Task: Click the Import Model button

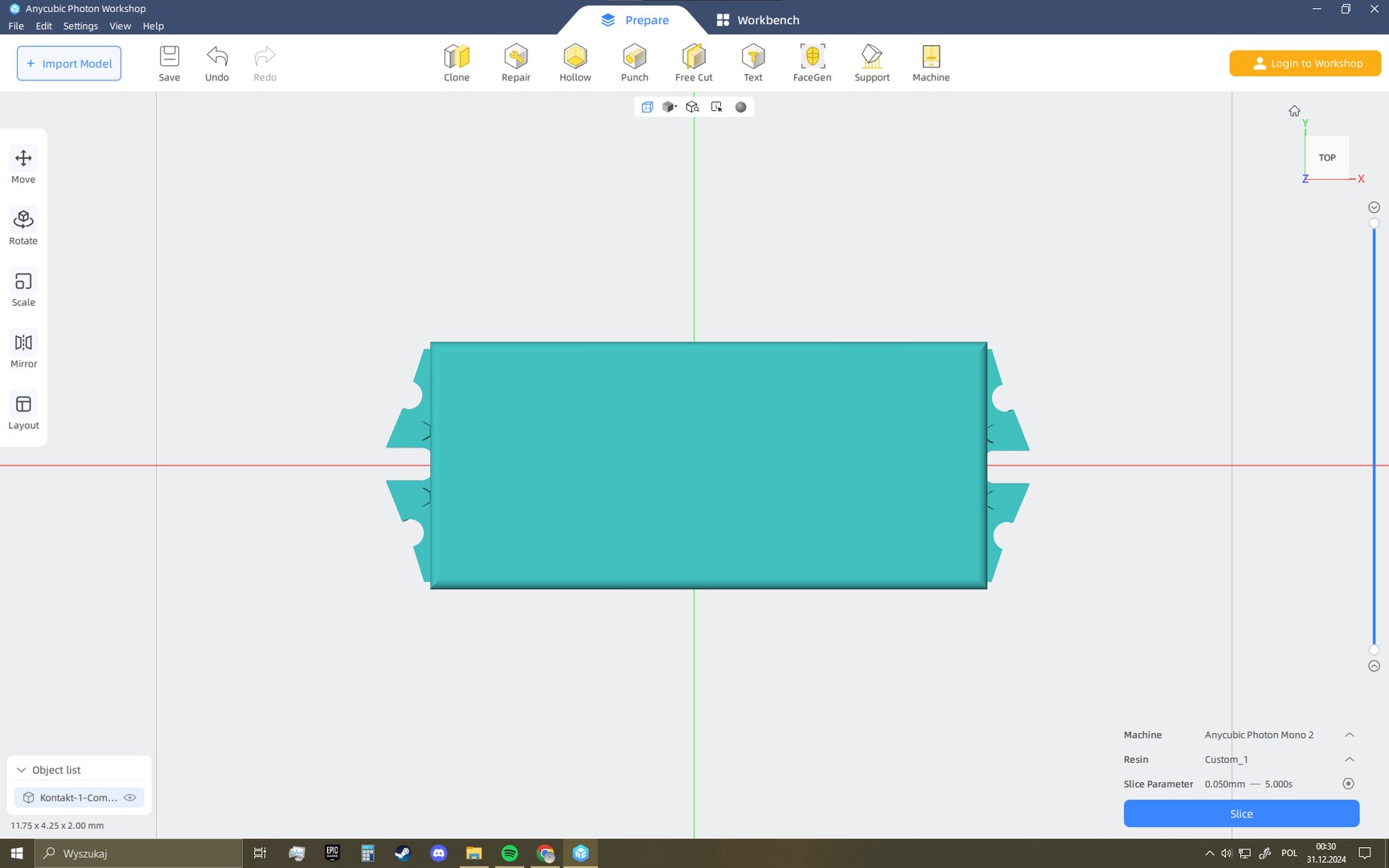Action: 69,63
